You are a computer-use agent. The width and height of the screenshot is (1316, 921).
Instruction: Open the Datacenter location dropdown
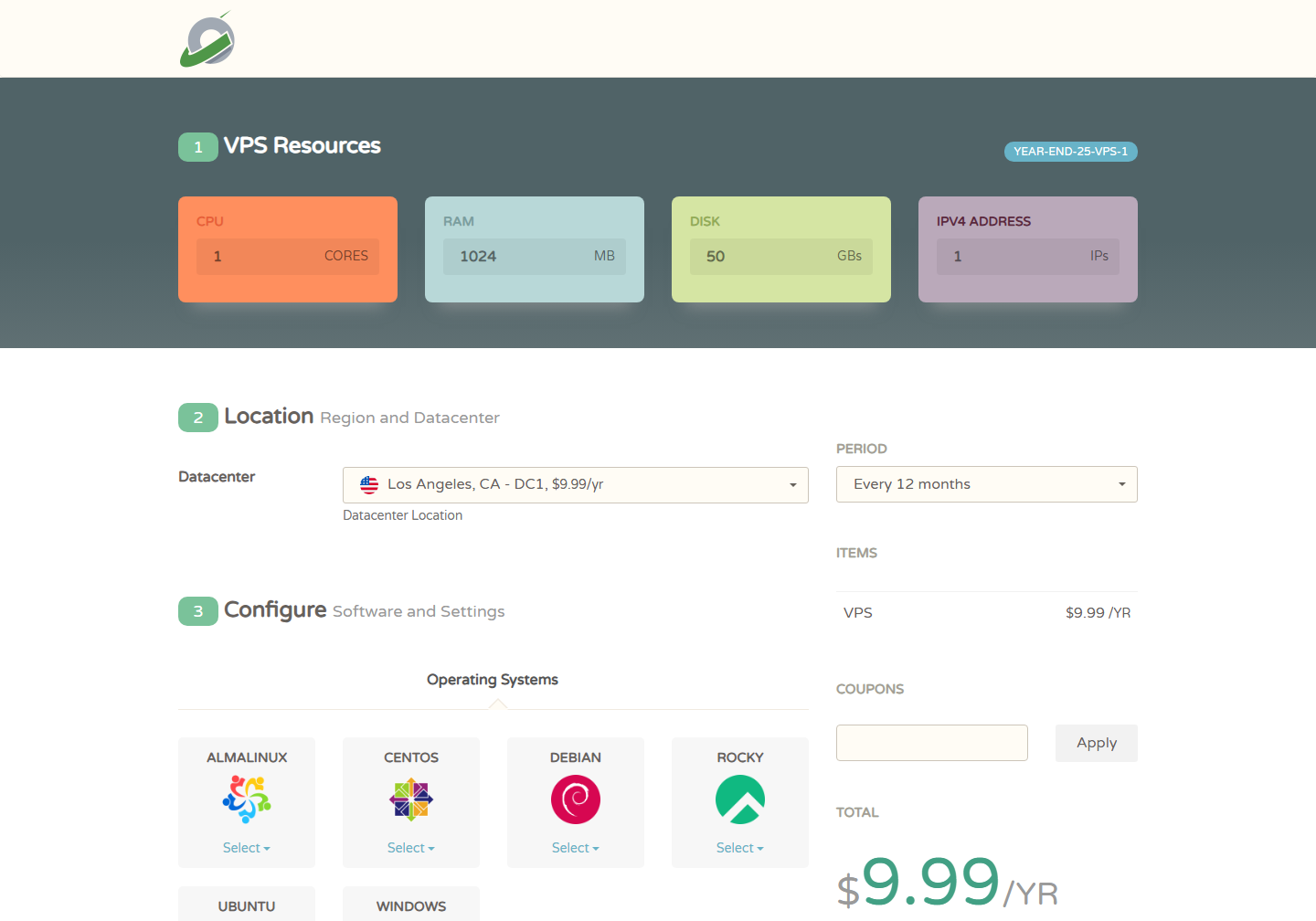tap(576, 485)
